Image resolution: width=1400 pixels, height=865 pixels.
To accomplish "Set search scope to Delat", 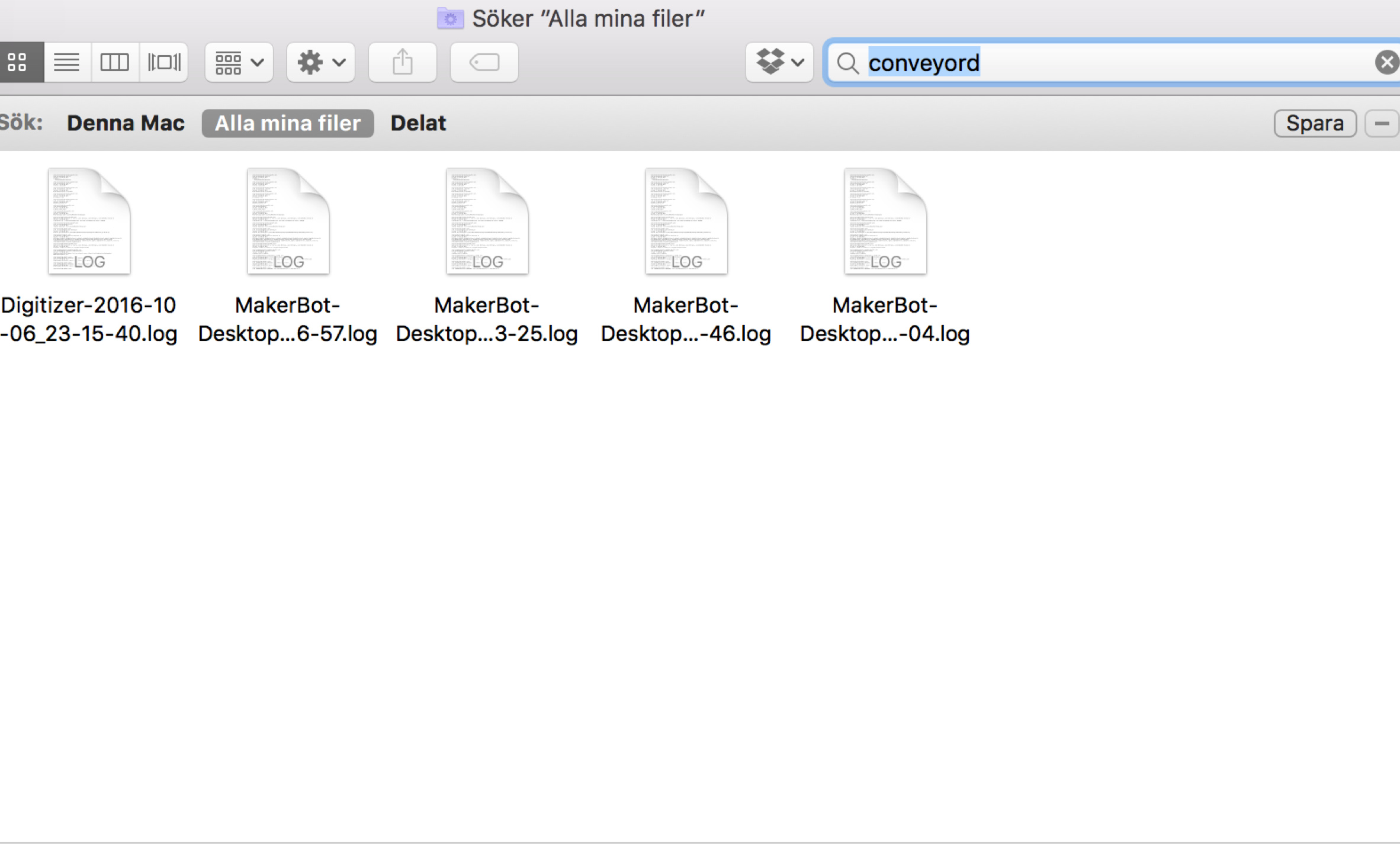I will tap(418, 123).
